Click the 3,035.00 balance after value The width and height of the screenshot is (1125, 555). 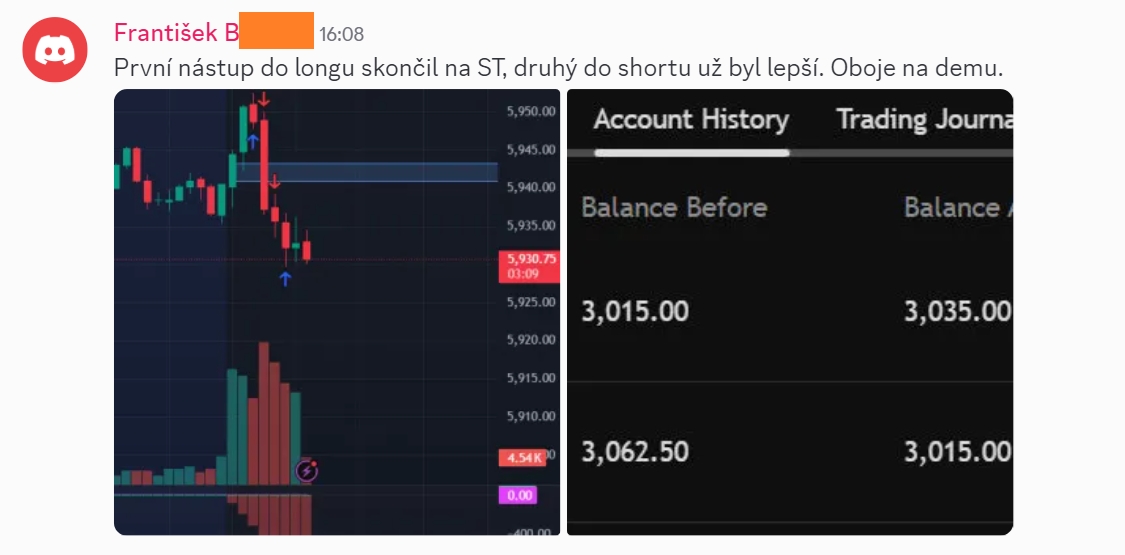click(x=958, y=311)
